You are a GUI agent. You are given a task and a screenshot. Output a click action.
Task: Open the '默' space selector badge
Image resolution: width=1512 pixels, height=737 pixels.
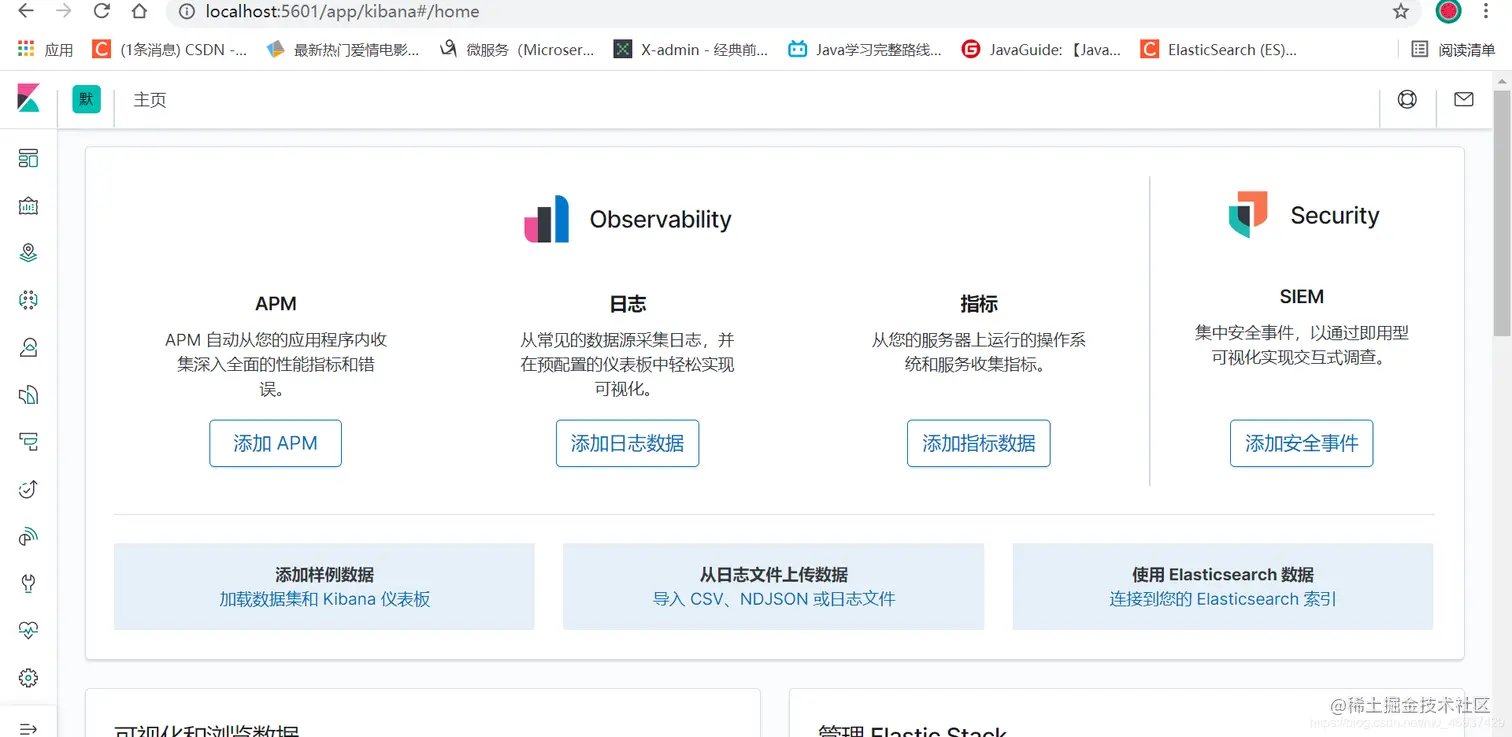tap(85, 99)
